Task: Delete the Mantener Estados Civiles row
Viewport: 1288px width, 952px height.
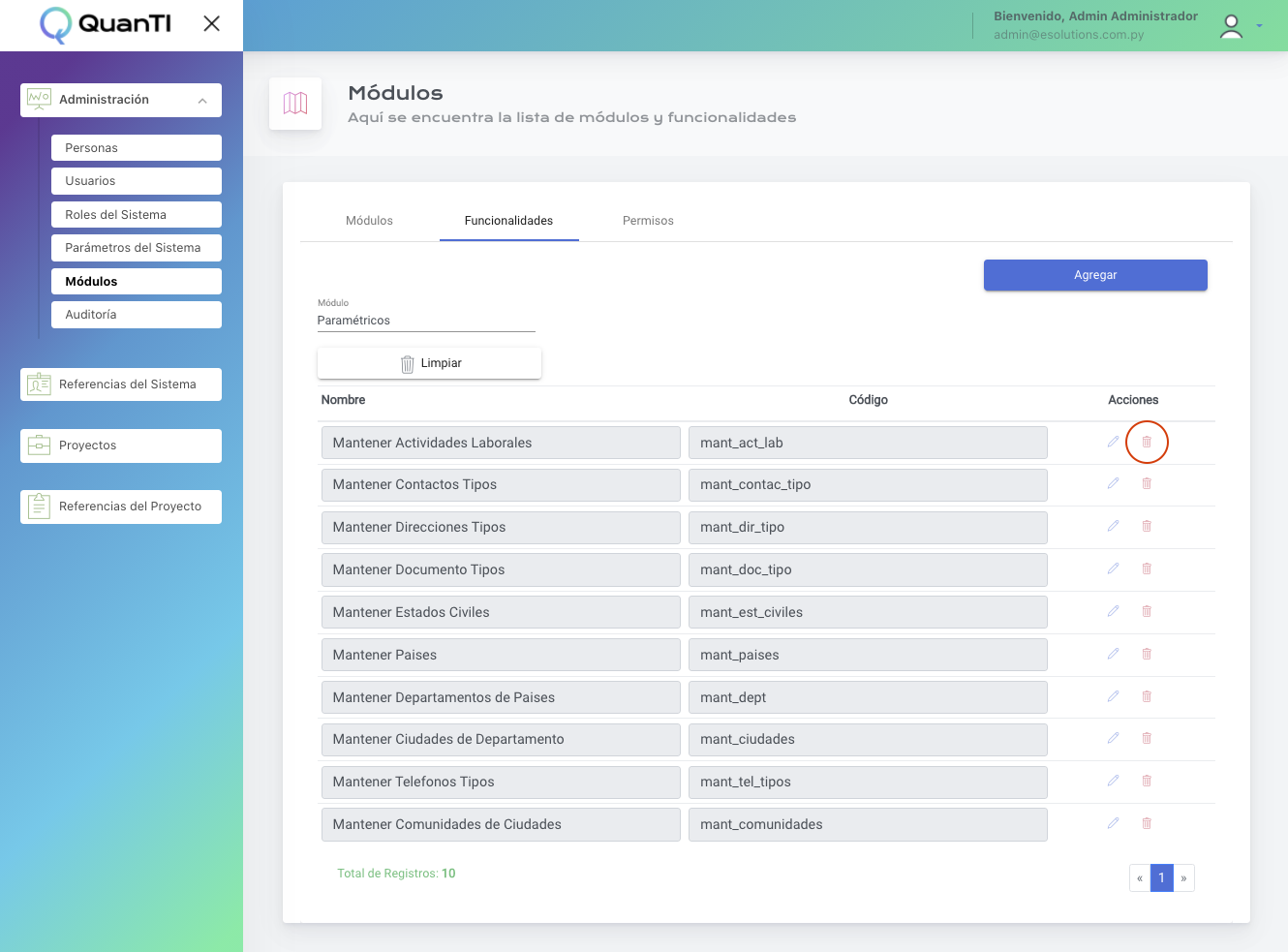Action: click(x=1147, y=611)
